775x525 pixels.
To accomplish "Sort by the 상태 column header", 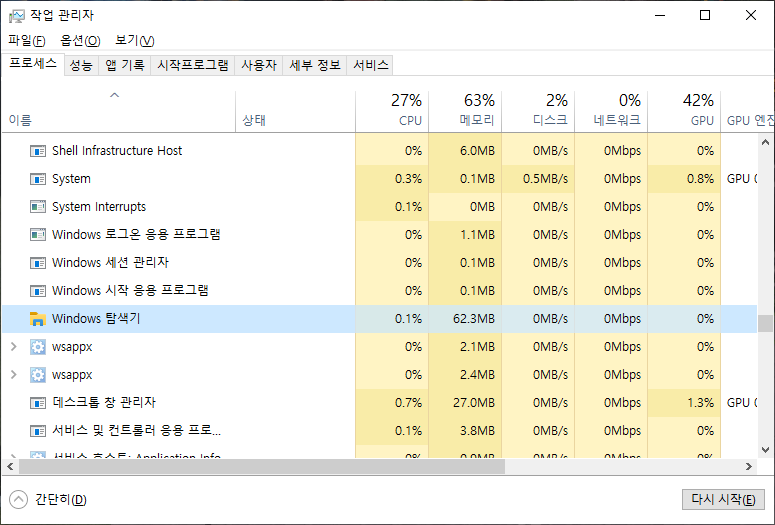I will coord(296,112).
